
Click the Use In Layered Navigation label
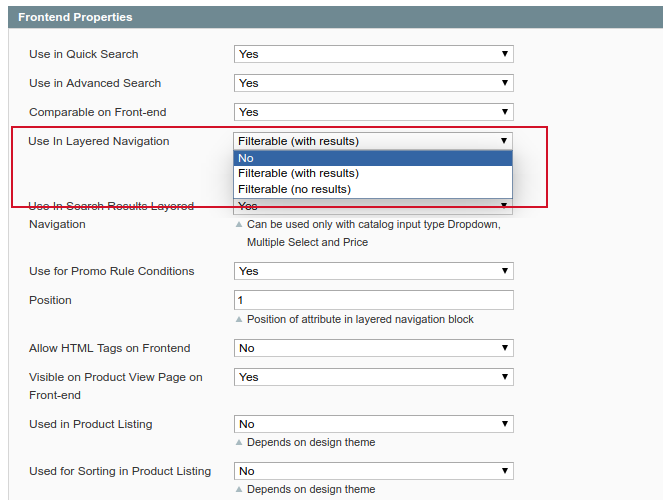(99, 141)
